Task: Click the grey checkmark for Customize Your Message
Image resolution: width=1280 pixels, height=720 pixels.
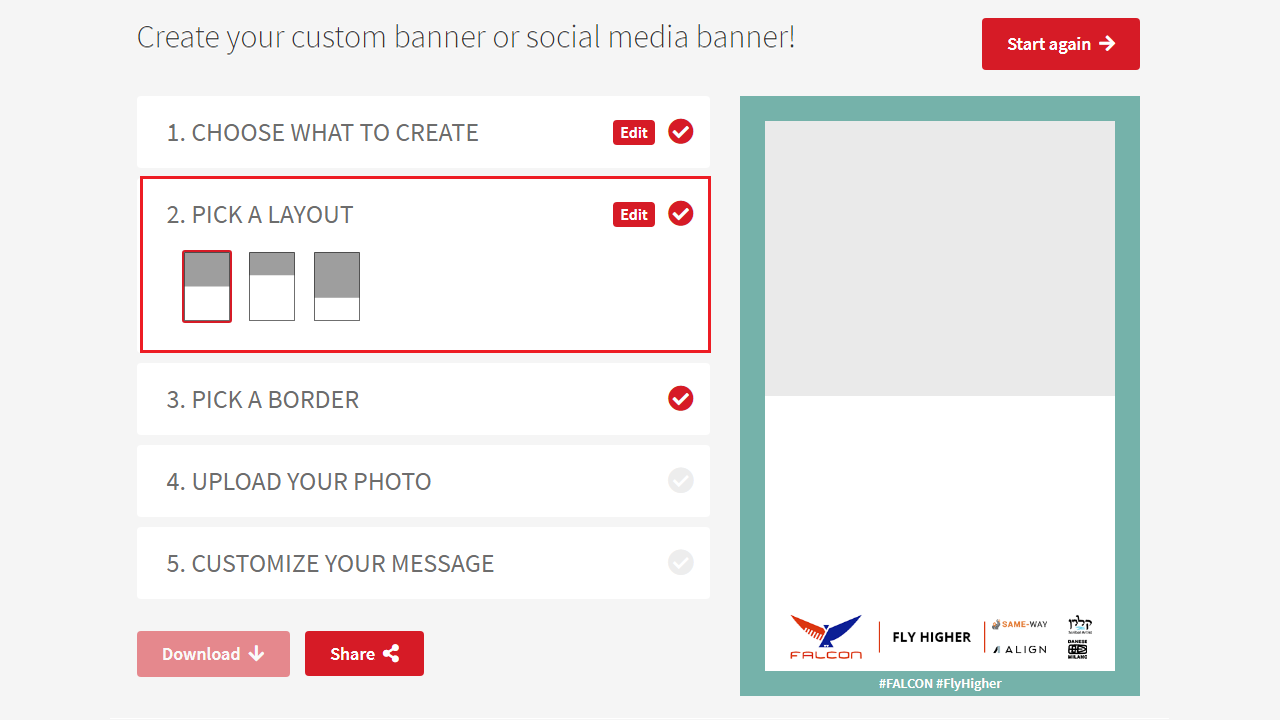Action: point(681,563)
